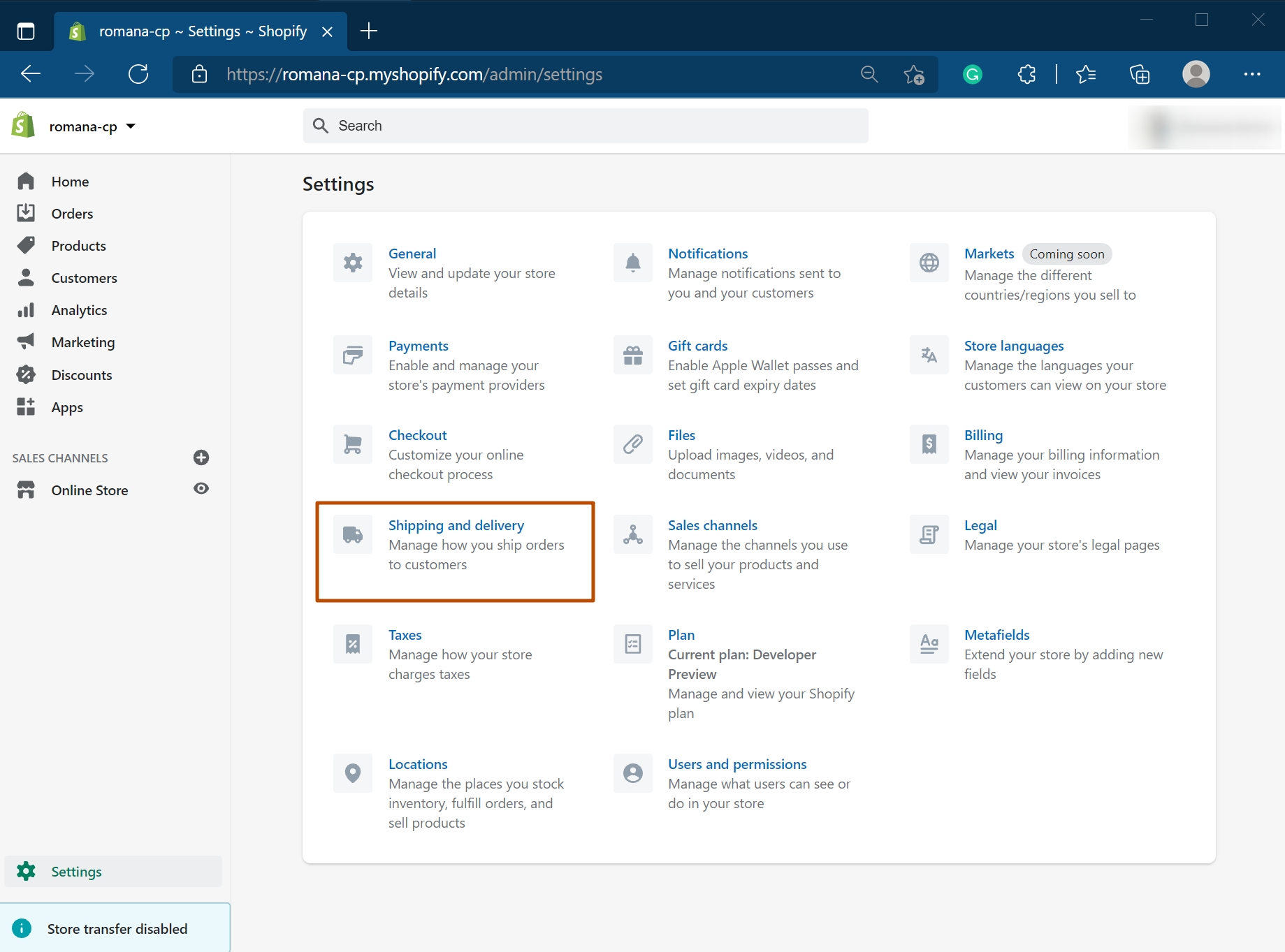Screen dimensions: 1285x952
Task: Click the Plan checklist icon
Action: (633, 644)
